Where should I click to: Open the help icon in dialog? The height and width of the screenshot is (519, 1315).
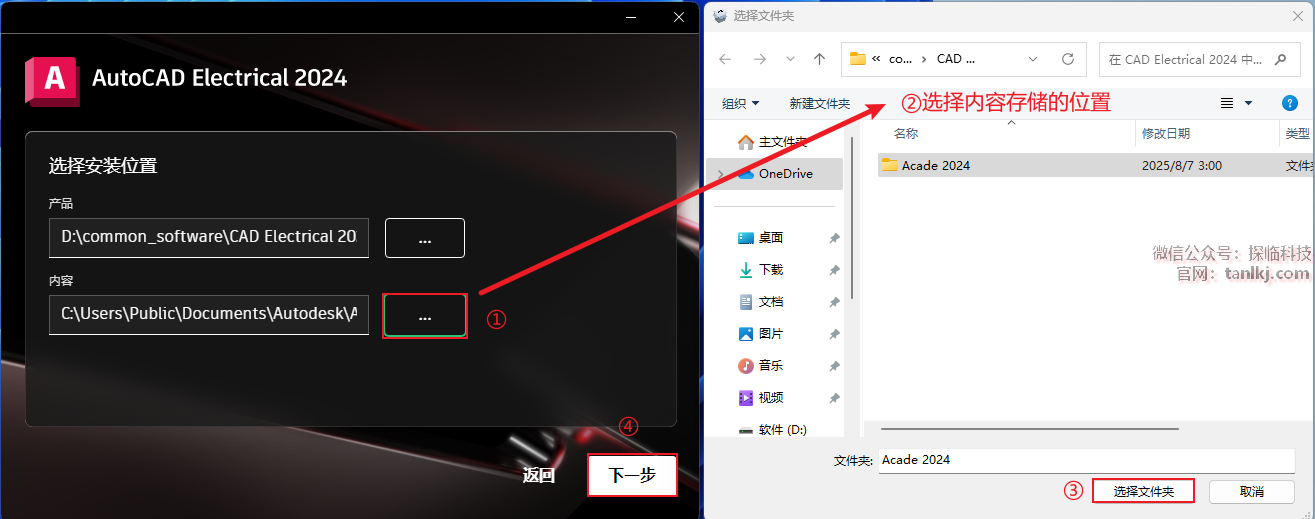click(x=1290, y=103)
